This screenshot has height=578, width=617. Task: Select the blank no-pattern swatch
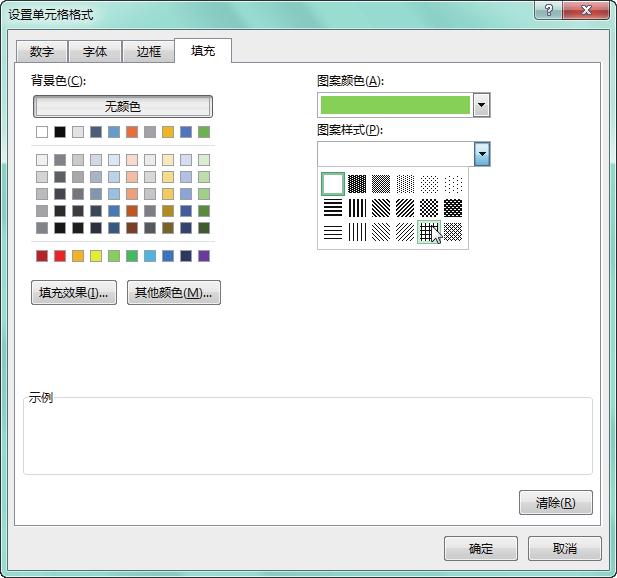pos(333,184)
